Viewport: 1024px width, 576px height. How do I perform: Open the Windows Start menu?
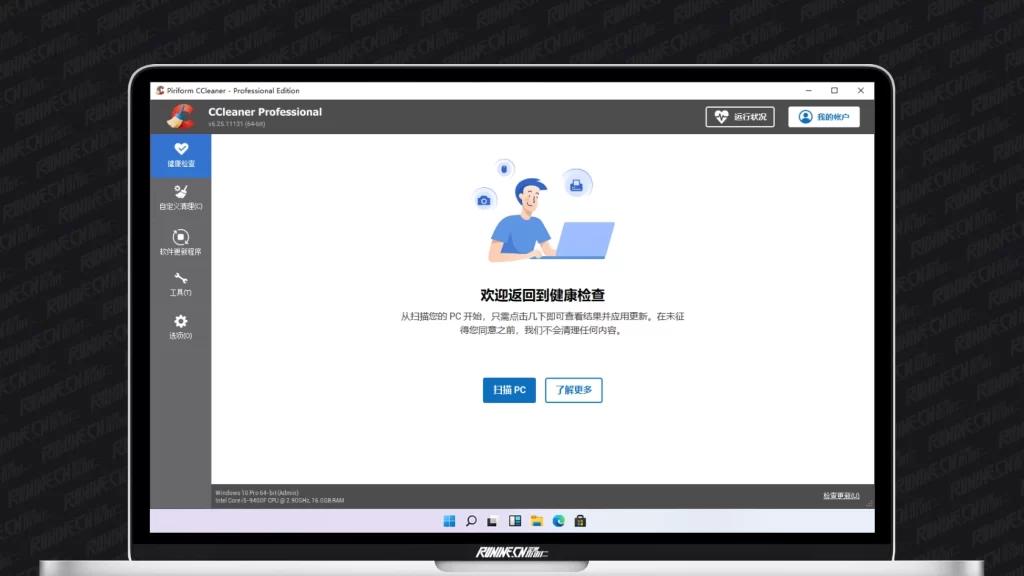point(449,521)
